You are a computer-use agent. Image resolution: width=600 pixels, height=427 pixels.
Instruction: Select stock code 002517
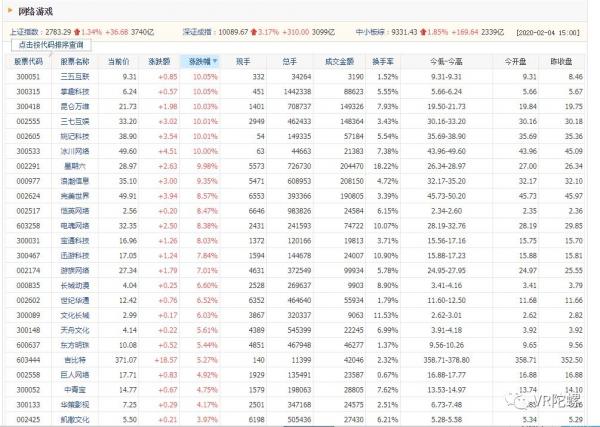[x=28, y=211]
